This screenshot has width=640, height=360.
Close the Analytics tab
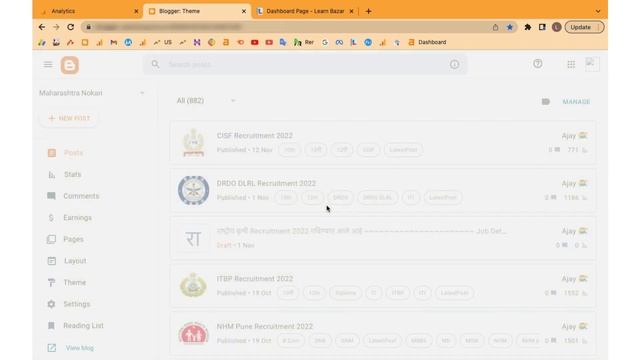coord(136,11)
